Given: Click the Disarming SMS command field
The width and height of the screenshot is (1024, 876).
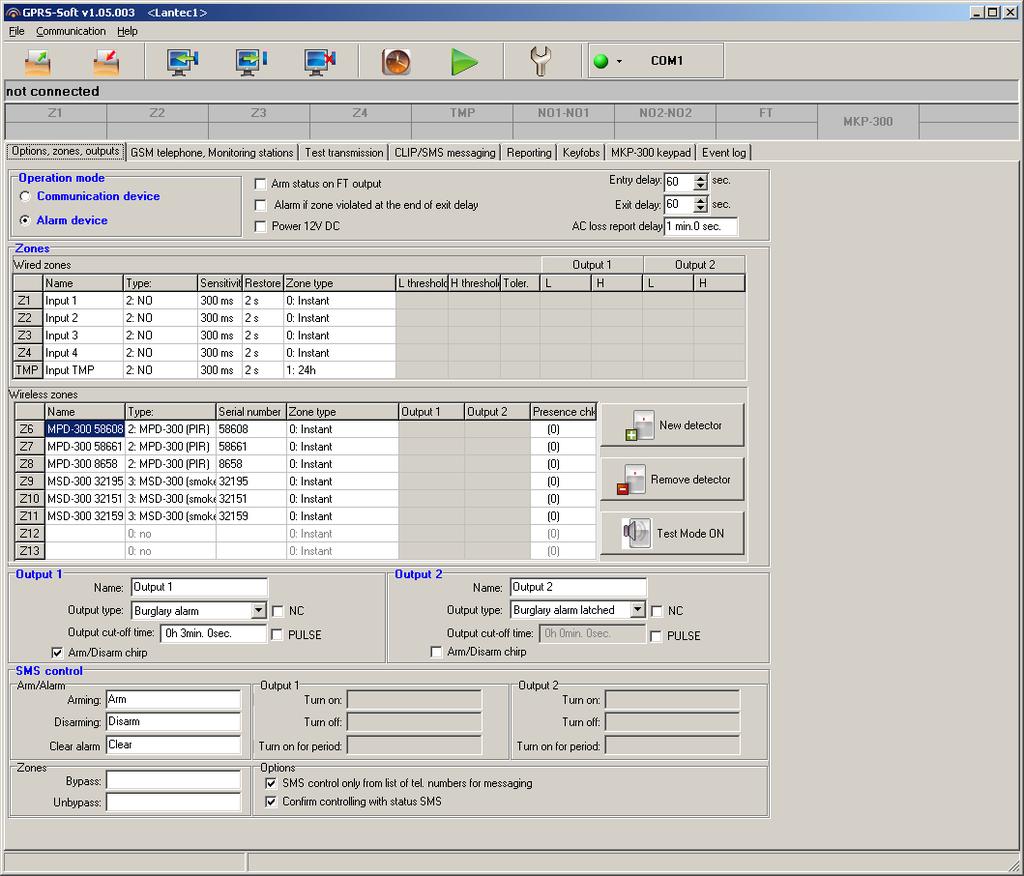Looking at the screenshot, I should tap(173, 722).
